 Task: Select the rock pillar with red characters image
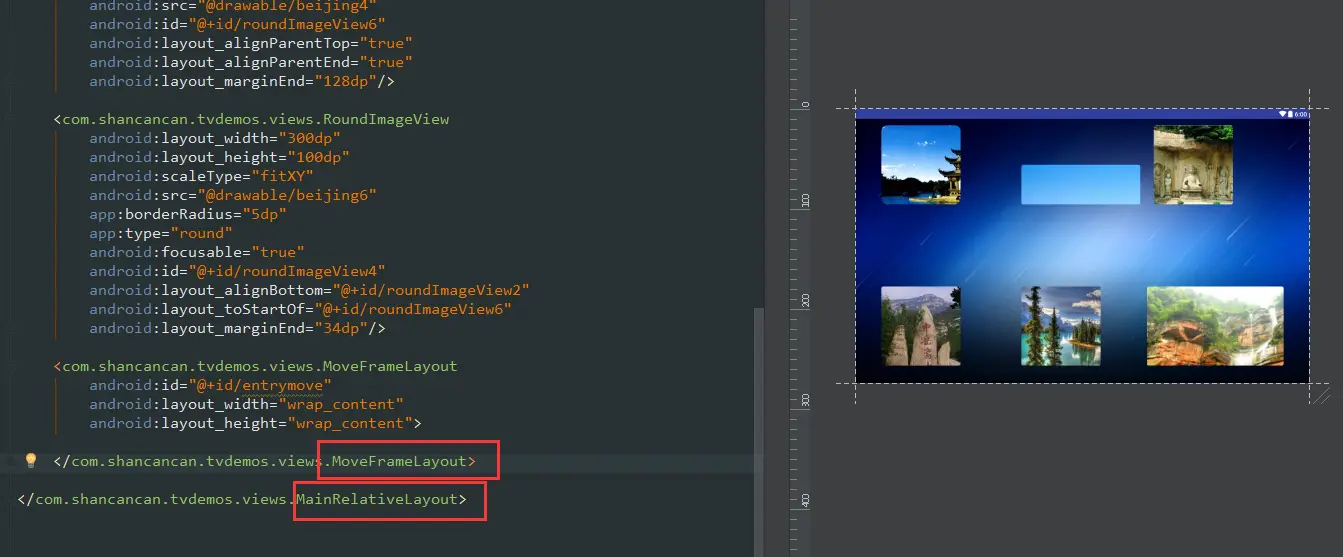(x=921, y=326)
